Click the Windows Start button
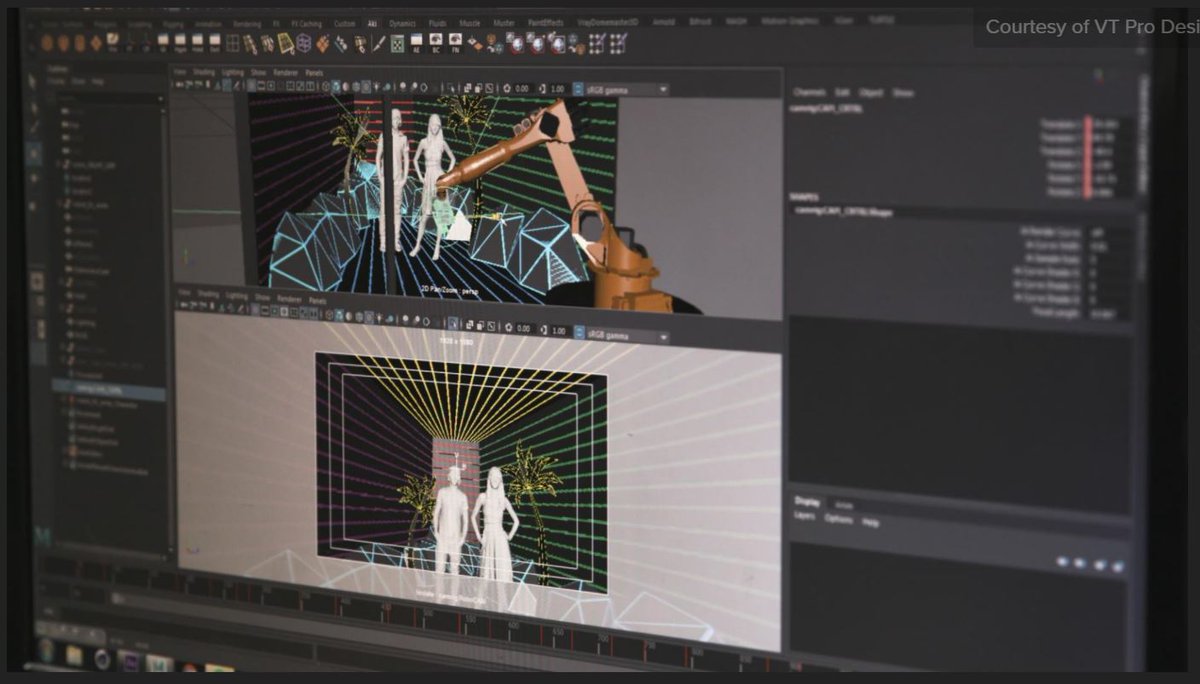The image size is (1200, 684). 46,651
